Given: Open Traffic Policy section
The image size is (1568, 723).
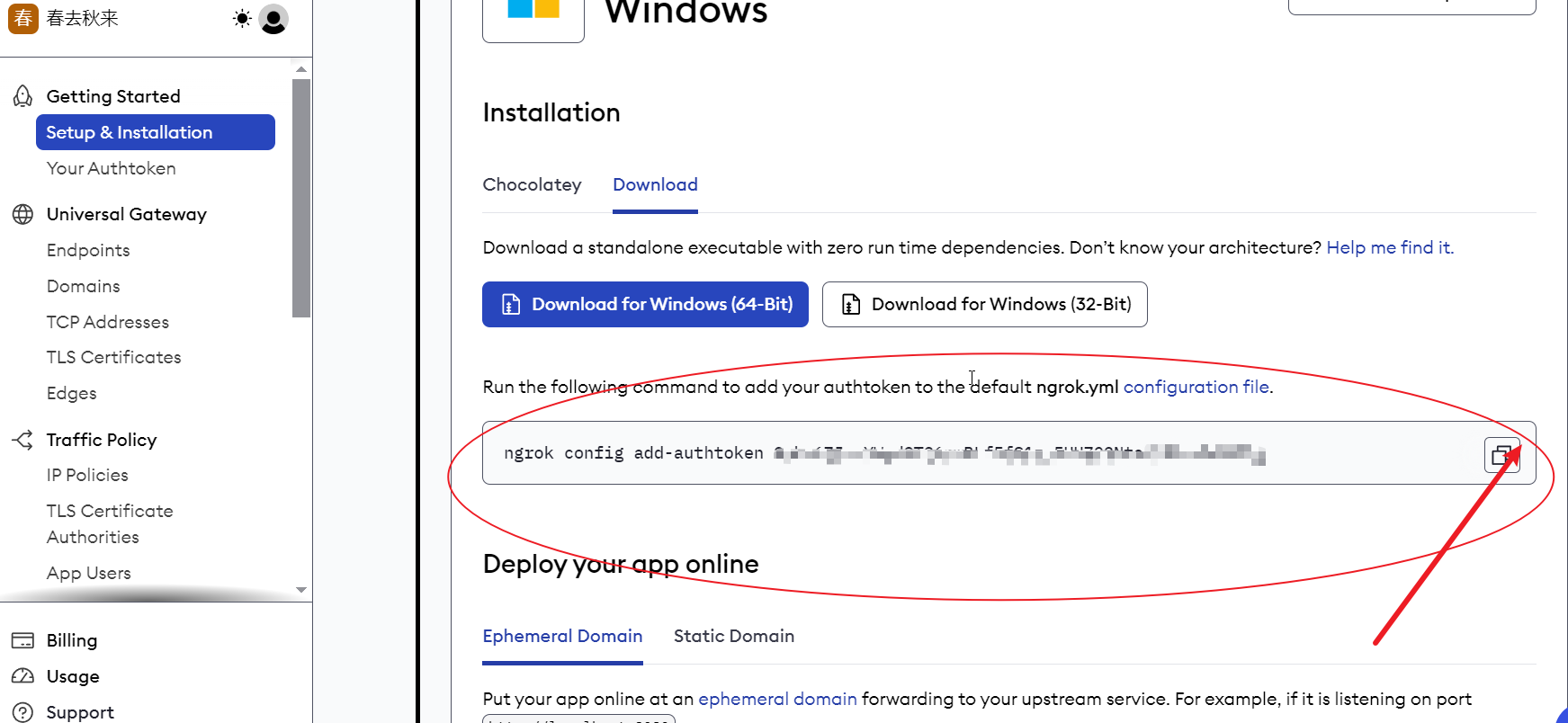Looking at the screenshot, I should 102,440.
